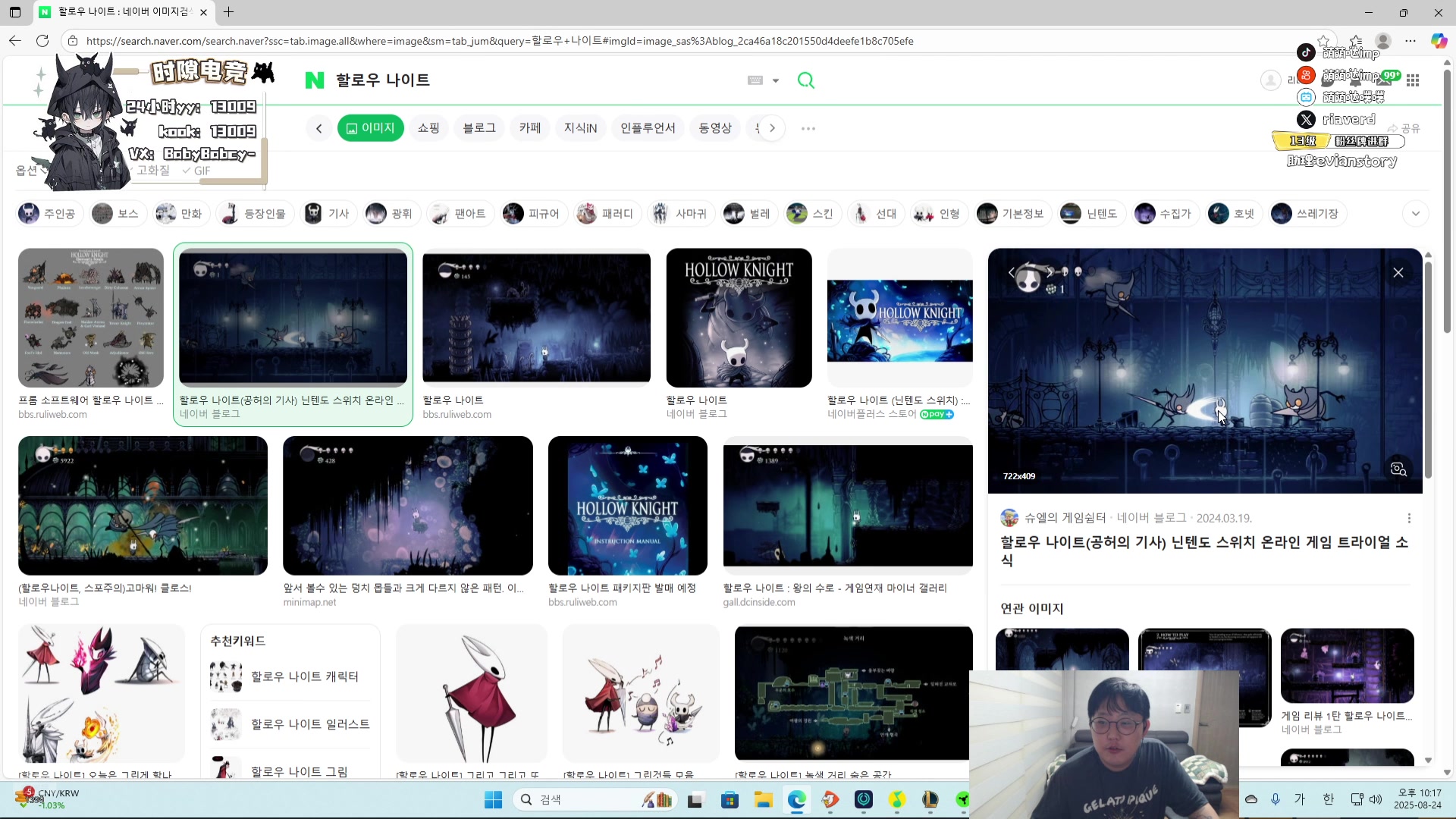Click the green search magnifier icon
This screenshot has height=819, width=1456.
[x=806, y=80]
